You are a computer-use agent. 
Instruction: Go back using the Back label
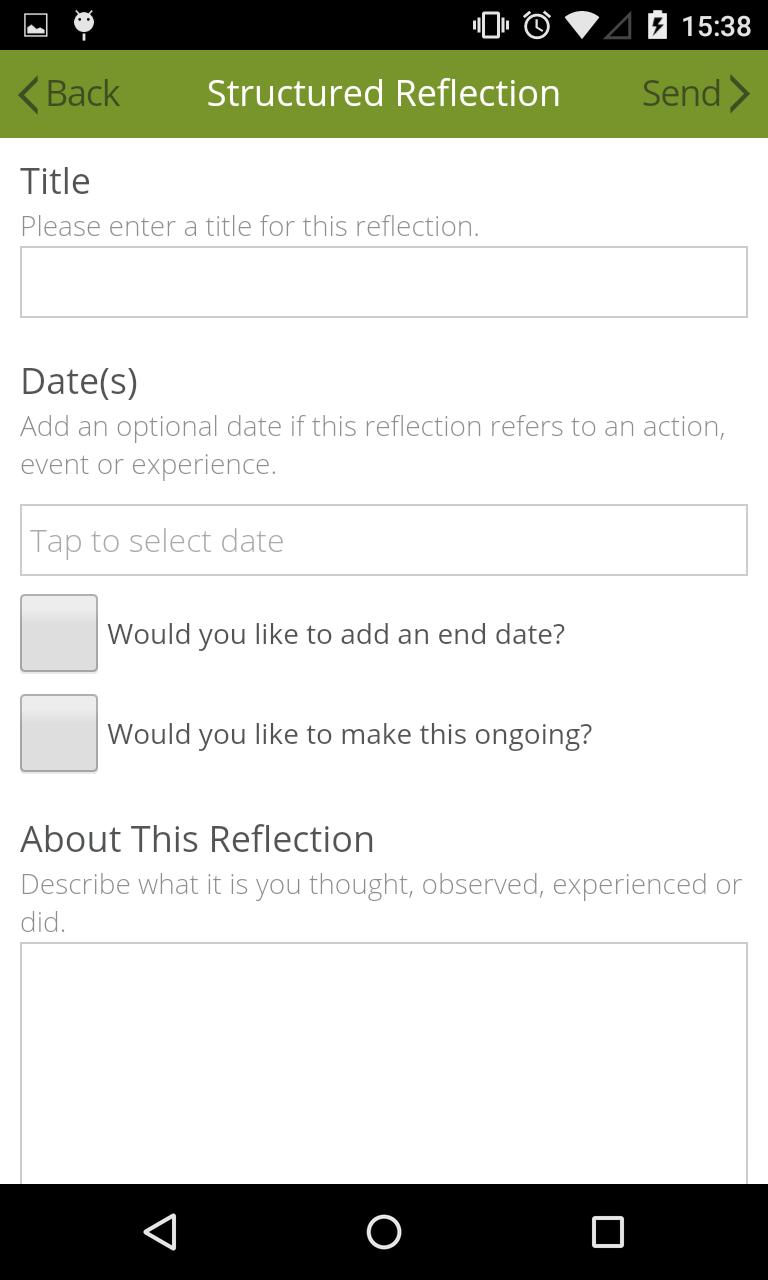[83, 94]
